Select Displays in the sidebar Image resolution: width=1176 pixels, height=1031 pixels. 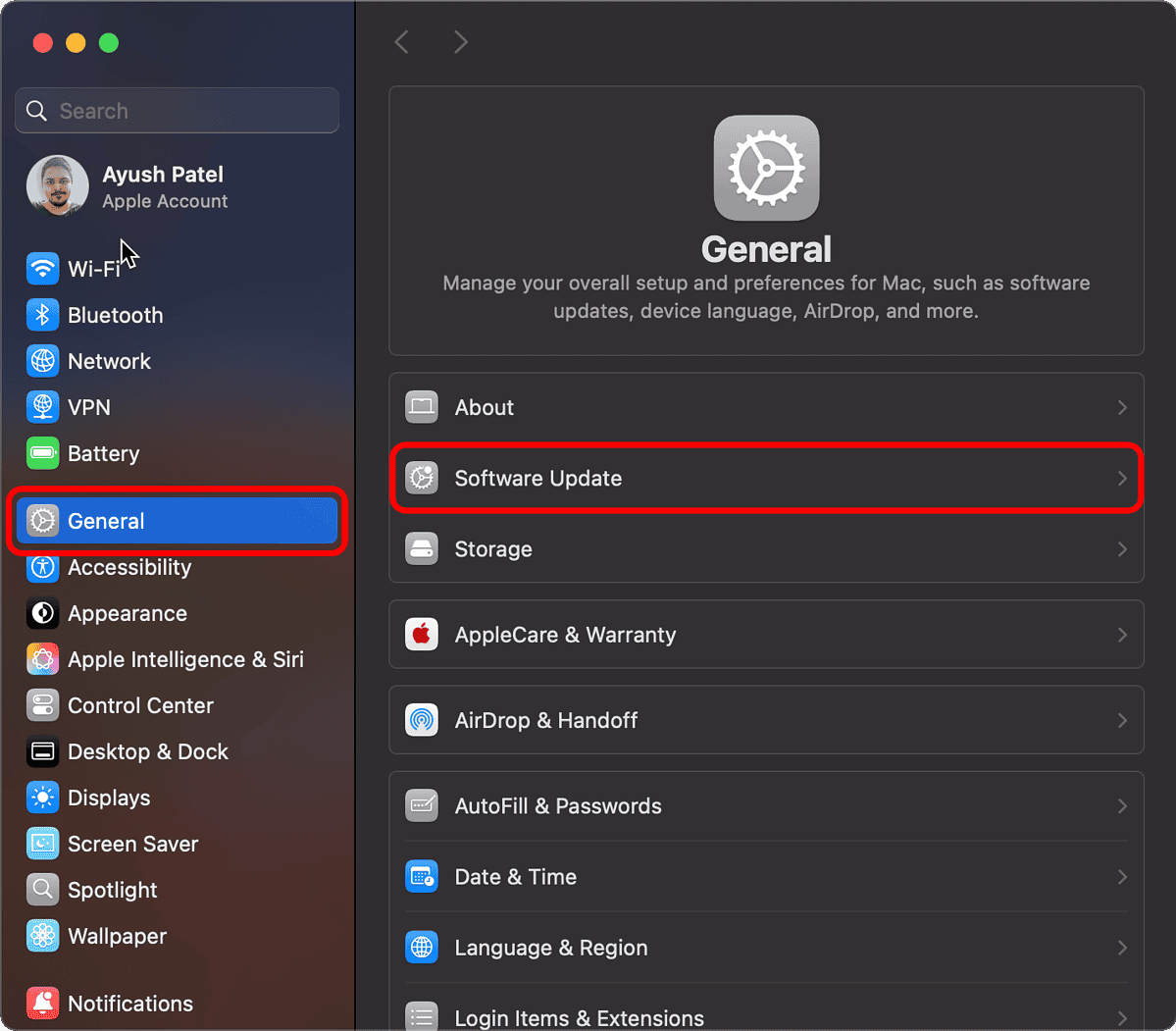pyautogui.click(x=108, y=798)
